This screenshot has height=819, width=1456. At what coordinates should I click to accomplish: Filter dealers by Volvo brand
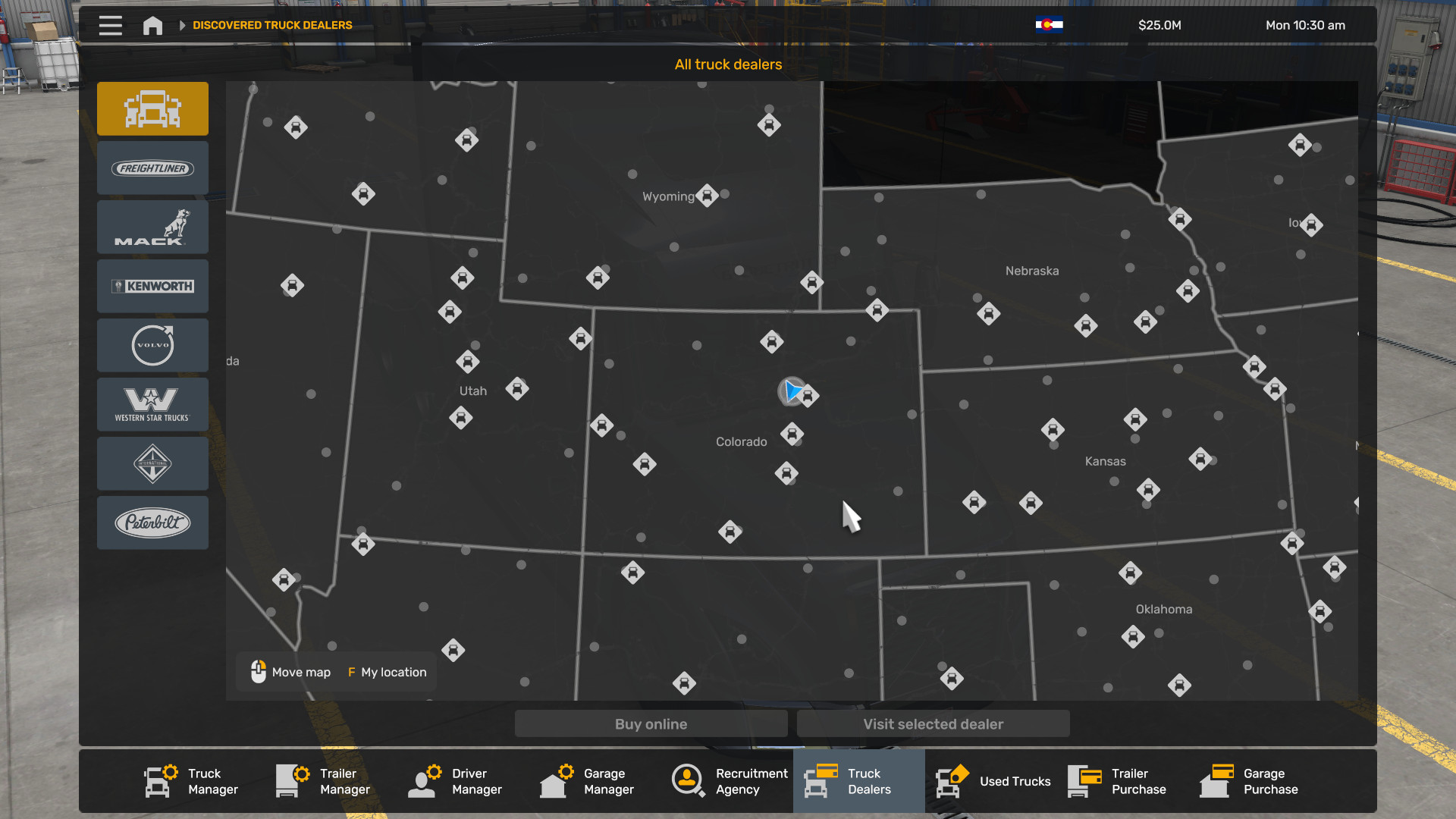[152, 346]
